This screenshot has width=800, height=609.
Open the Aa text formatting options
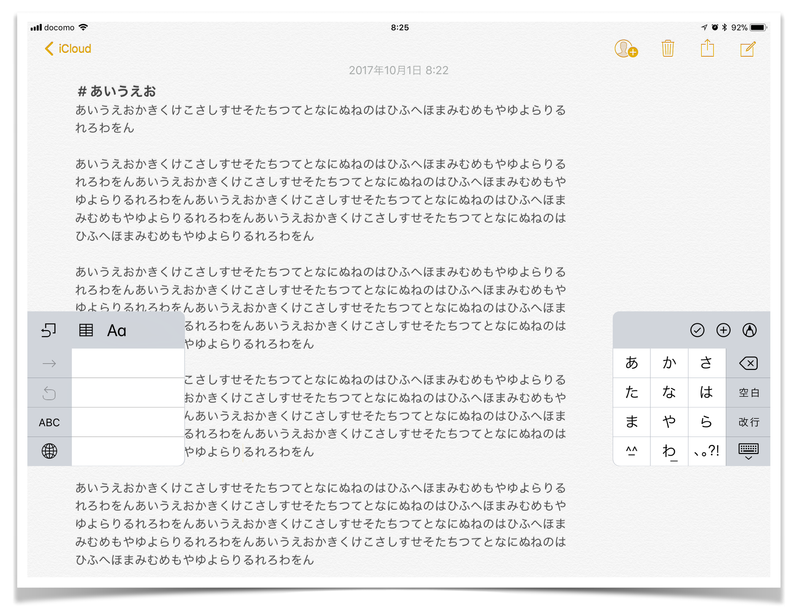point(118,332)
